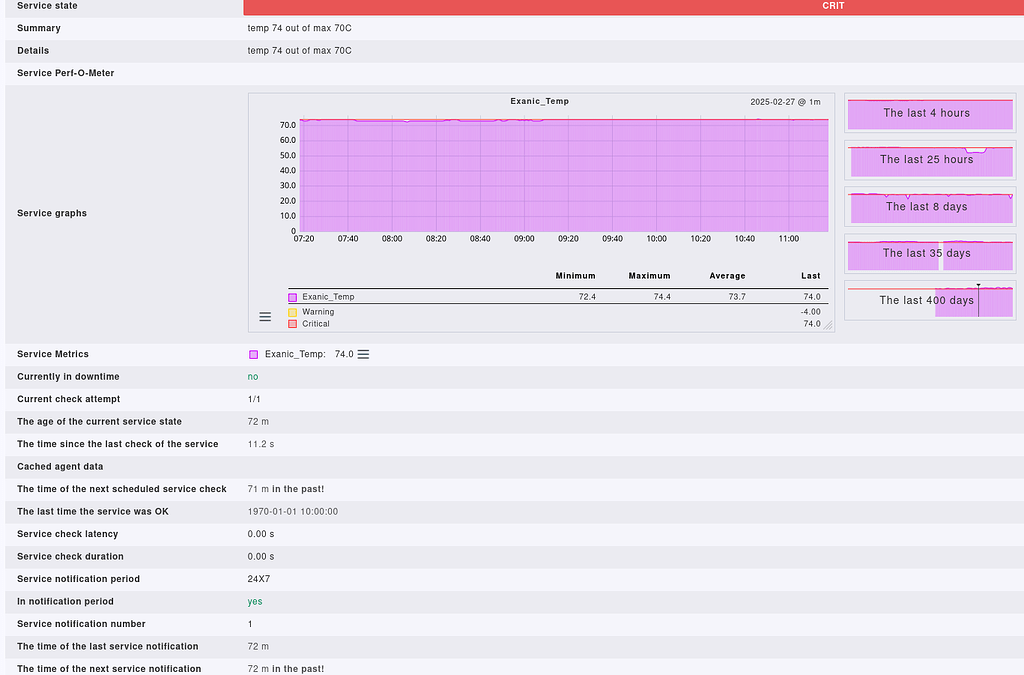Open the graph hamburger menu icon
Screen dimensions: 1024x675
coord(265,317)
